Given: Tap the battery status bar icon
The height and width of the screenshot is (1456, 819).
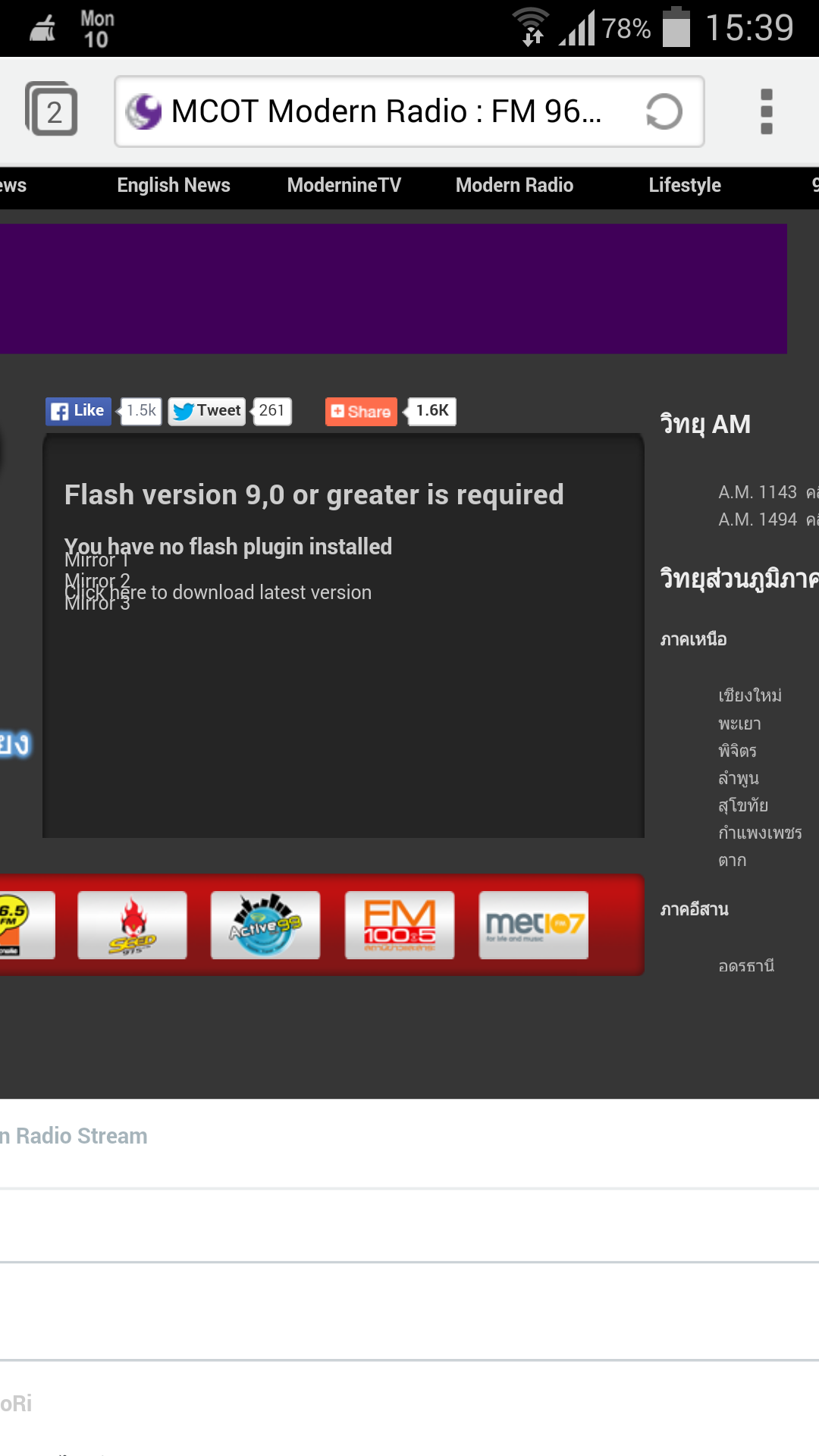Looking at the screenshot, I should 676,27.
